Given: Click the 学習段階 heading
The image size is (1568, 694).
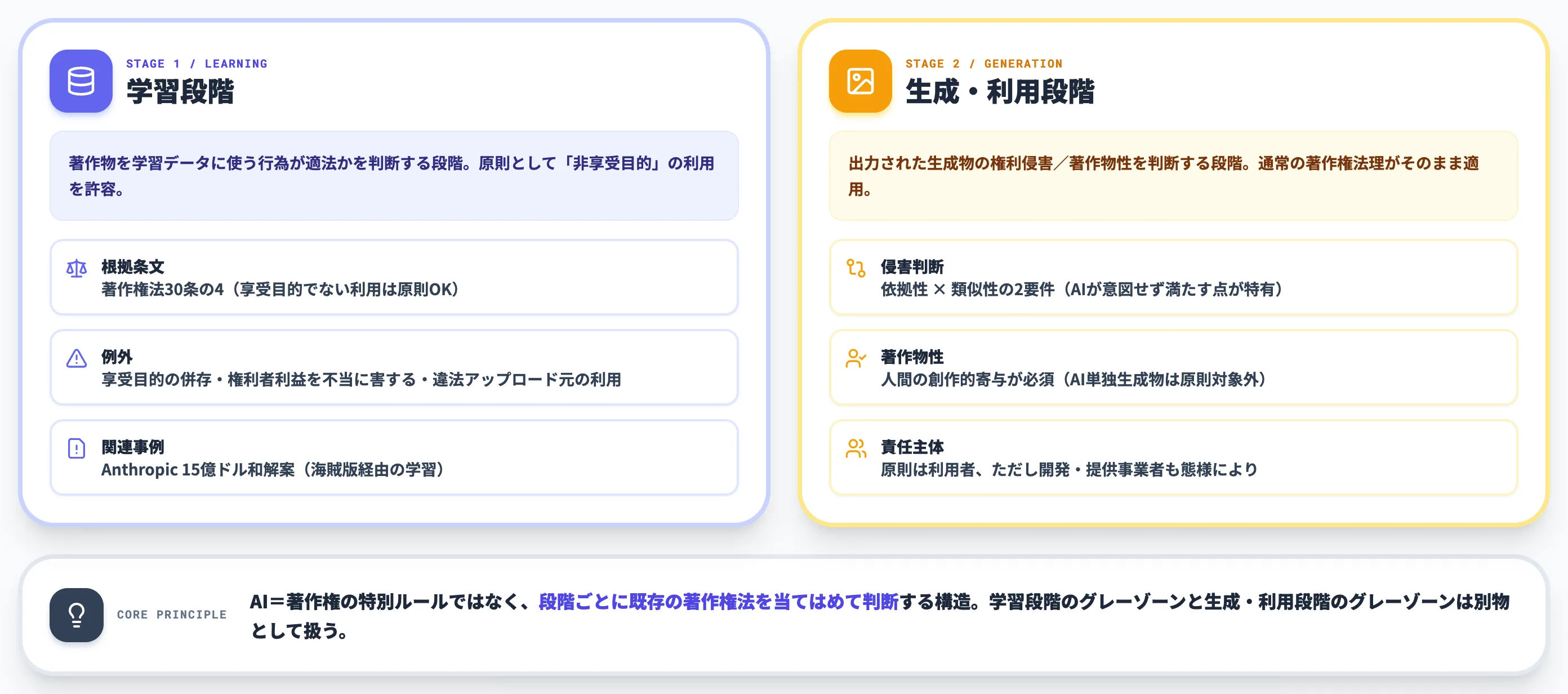Looking at the screenshot, I should pyautogui.click(x=180, y=92).
